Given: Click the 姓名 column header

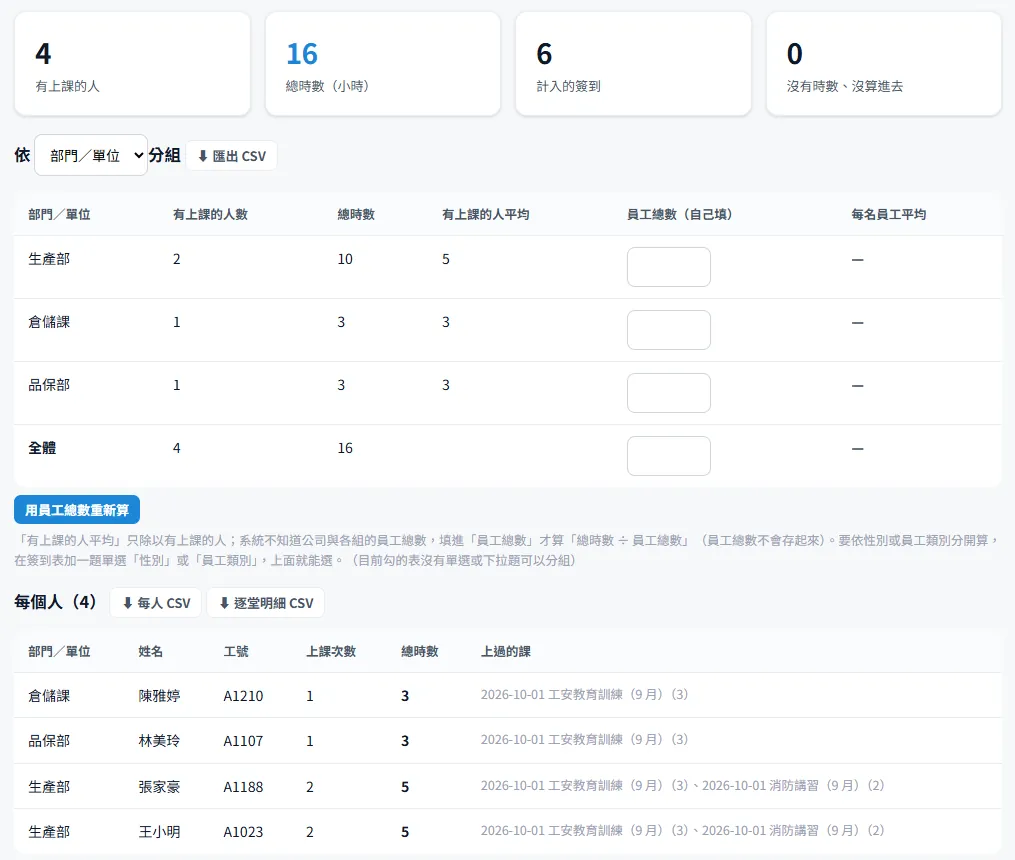Looking at the screenshot, I should [151, 651].
